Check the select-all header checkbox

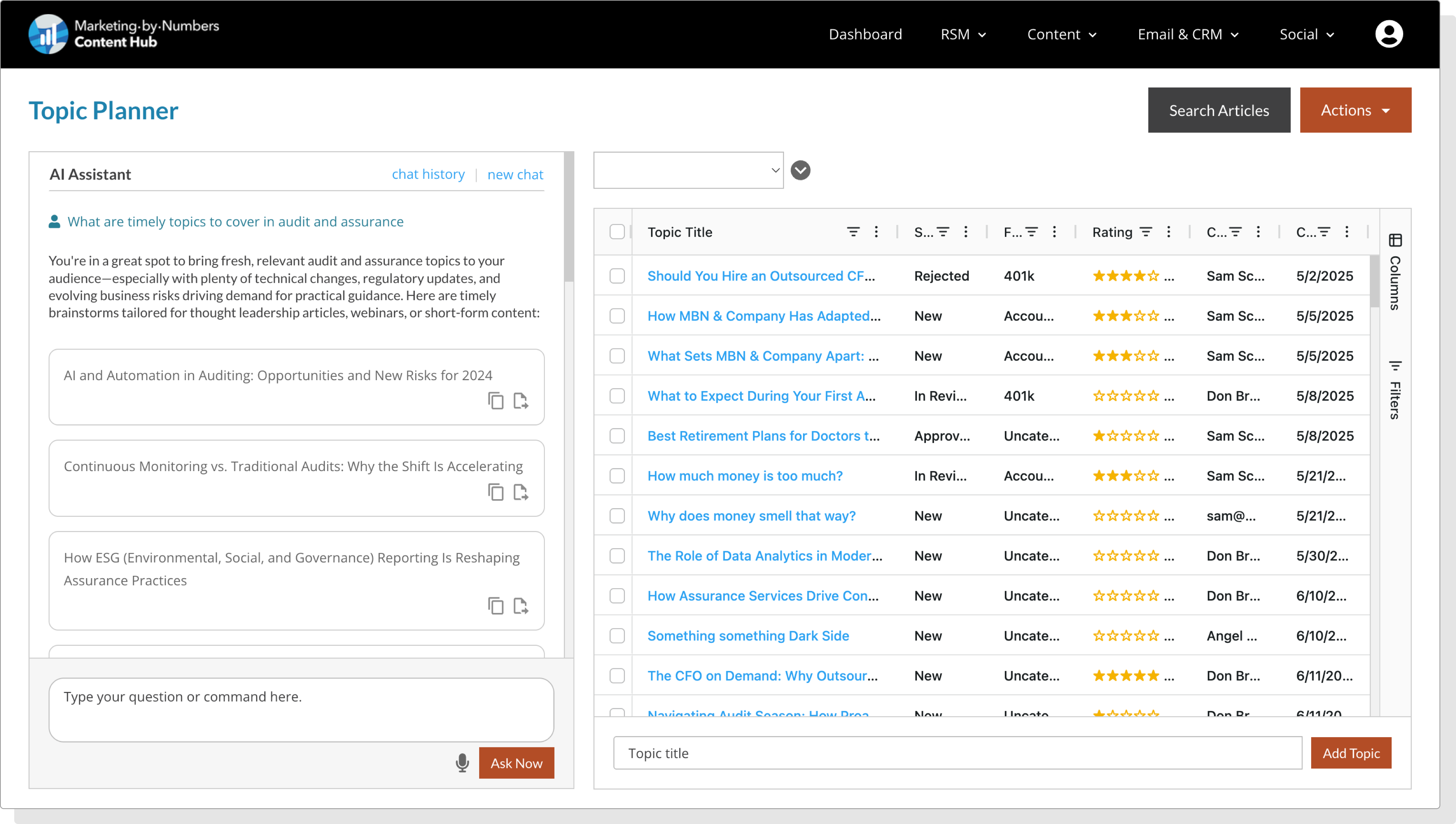(x=617, y=232)
